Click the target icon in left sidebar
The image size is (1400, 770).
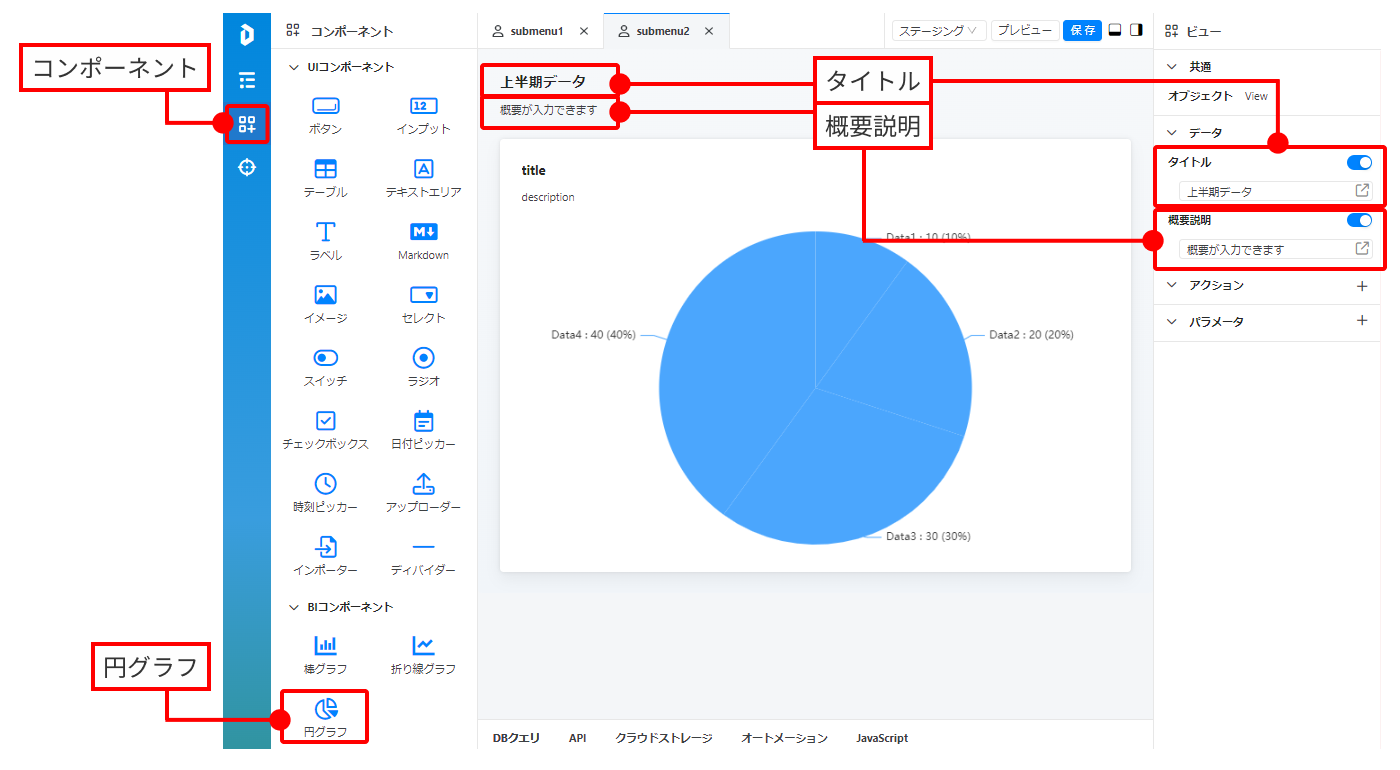point(247,167)
